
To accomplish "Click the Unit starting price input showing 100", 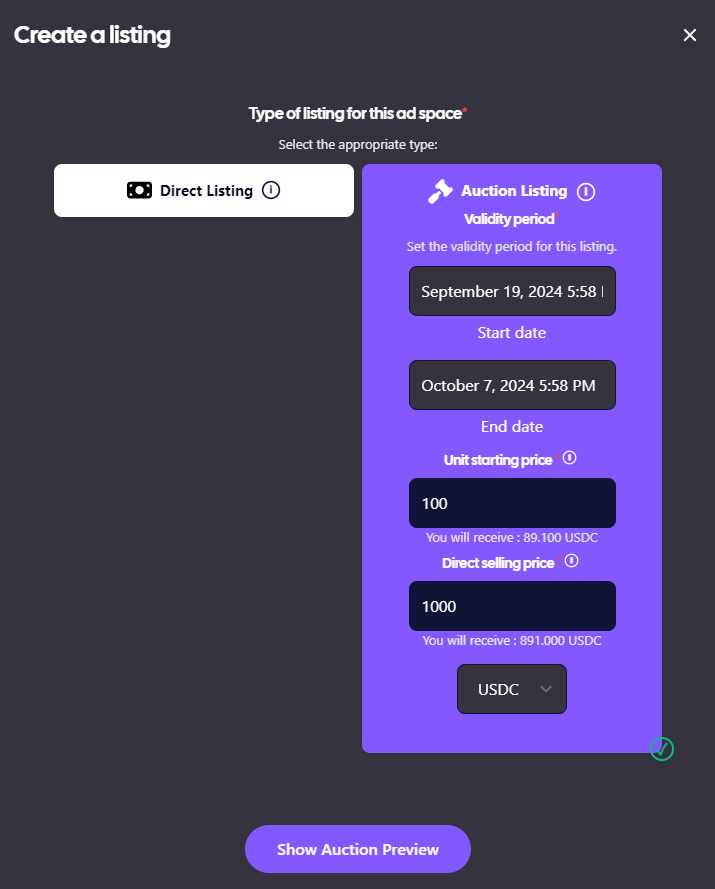I will [512, 503].
